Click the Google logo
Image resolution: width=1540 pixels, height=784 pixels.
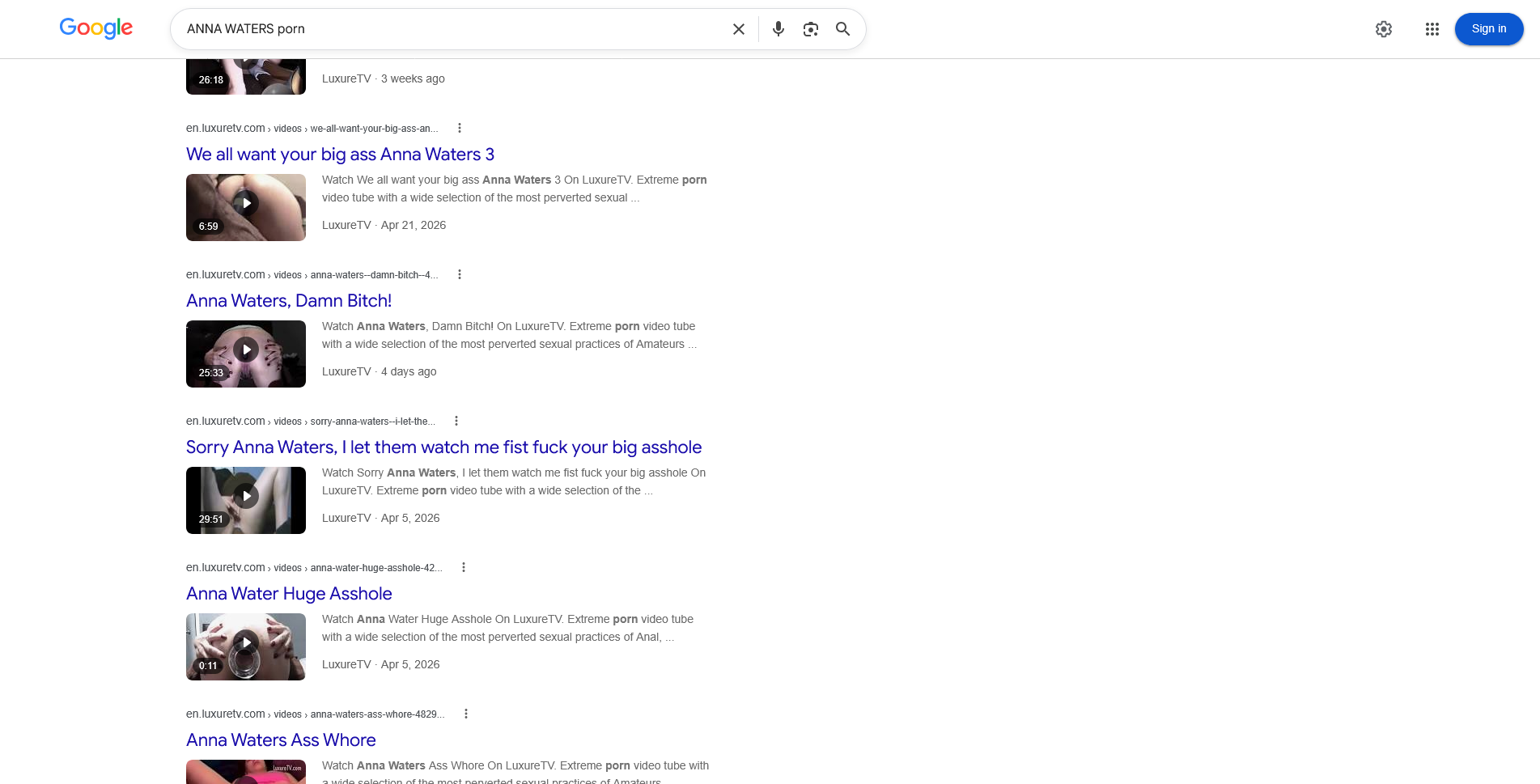click(x=96, y=28)
